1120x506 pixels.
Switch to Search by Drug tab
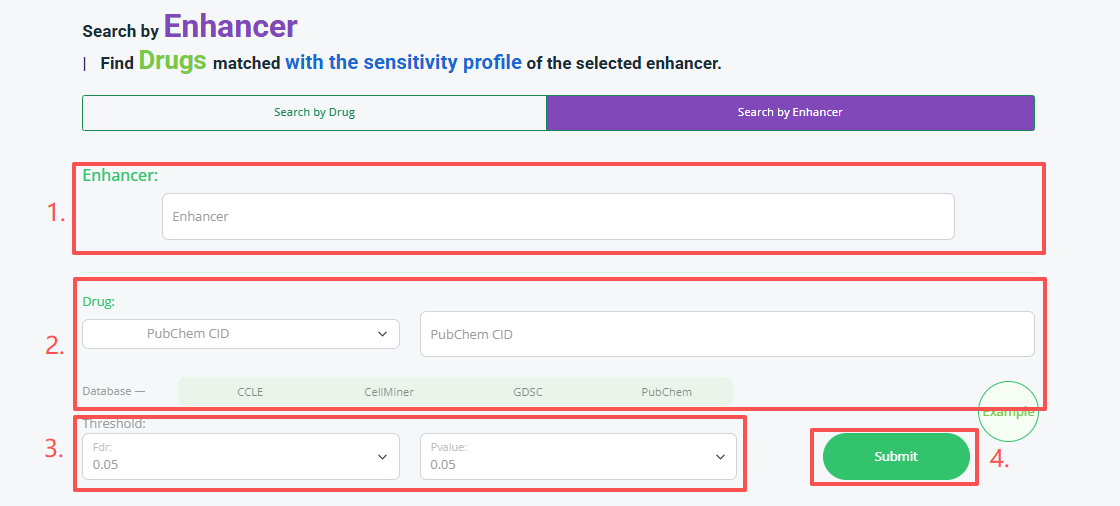click(x=314, y=113)
